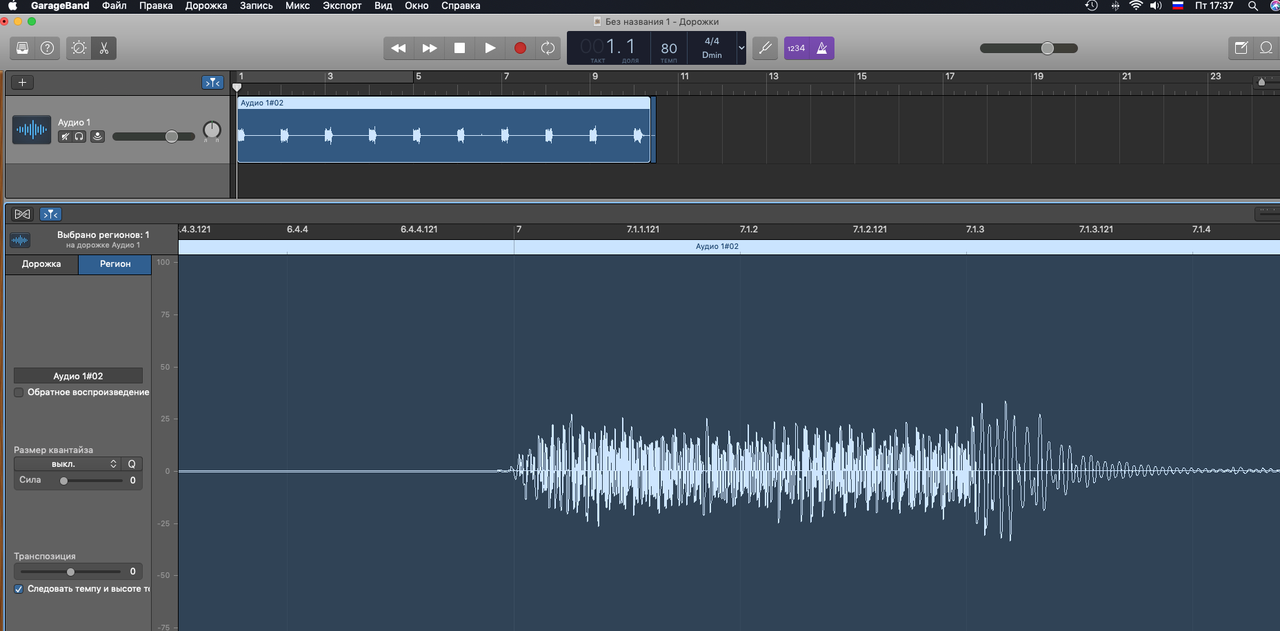
Task: Open Time Machine menu bar icon
Action: [1091, 6]
